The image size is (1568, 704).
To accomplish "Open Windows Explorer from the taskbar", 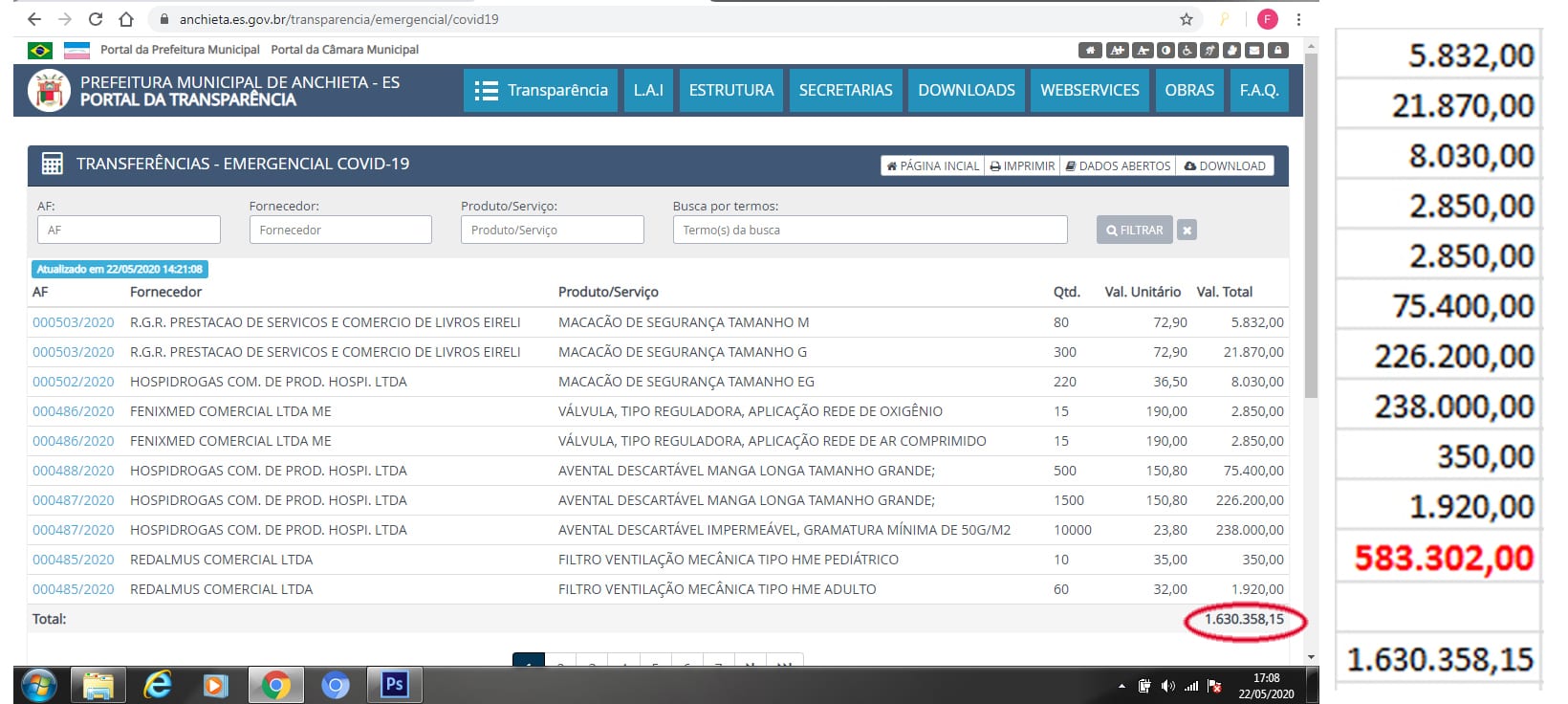I will [98, 685].
